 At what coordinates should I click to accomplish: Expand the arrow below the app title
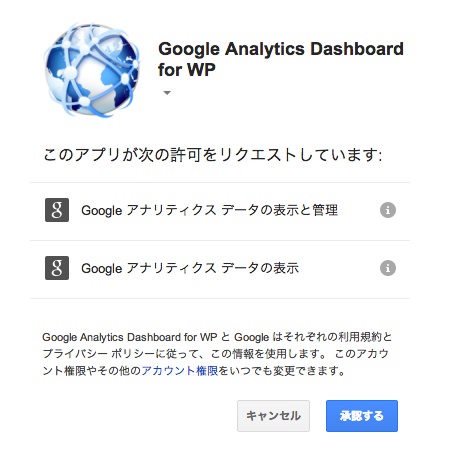pyautogui.click(x=167, y=93)
